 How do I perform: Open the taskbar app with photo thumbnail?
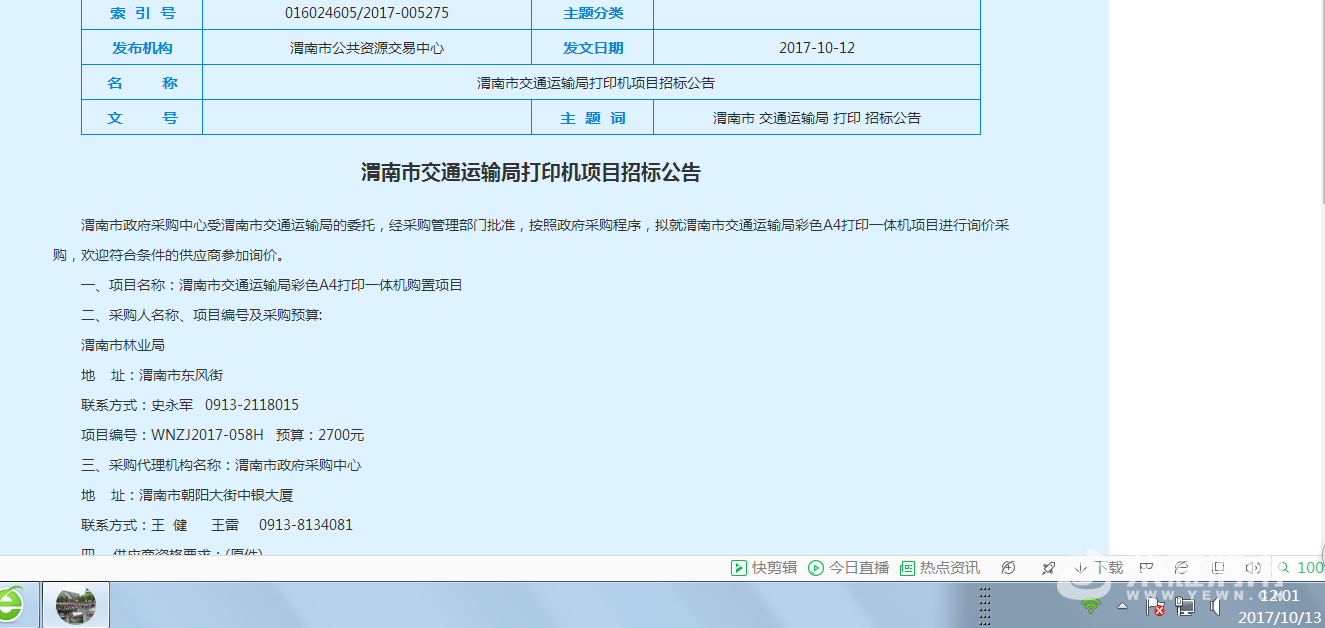click(x=76, y=605)
